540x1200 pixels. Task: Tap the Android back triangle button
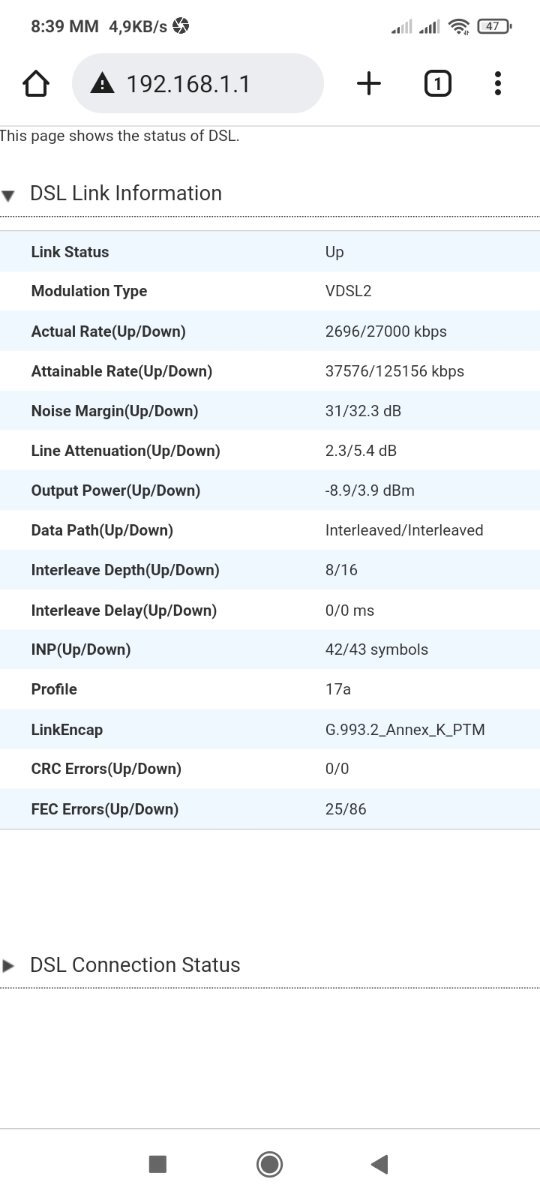[379, 1163]
